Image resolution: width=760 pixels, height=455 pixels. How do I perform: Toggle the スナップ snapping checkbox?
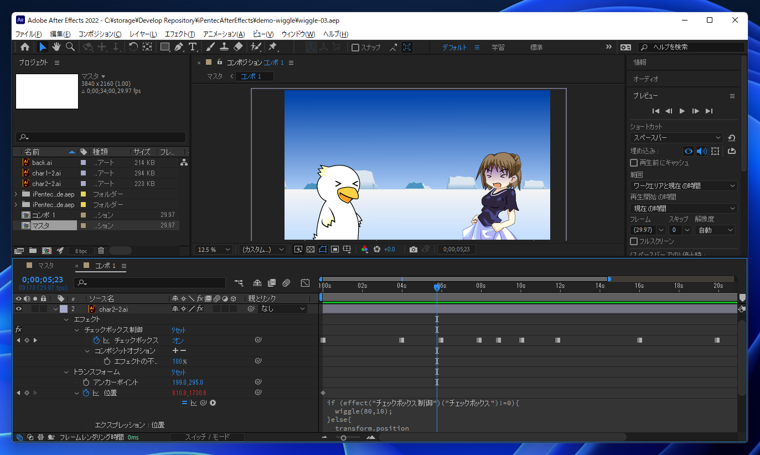click(x=355, y=47)
